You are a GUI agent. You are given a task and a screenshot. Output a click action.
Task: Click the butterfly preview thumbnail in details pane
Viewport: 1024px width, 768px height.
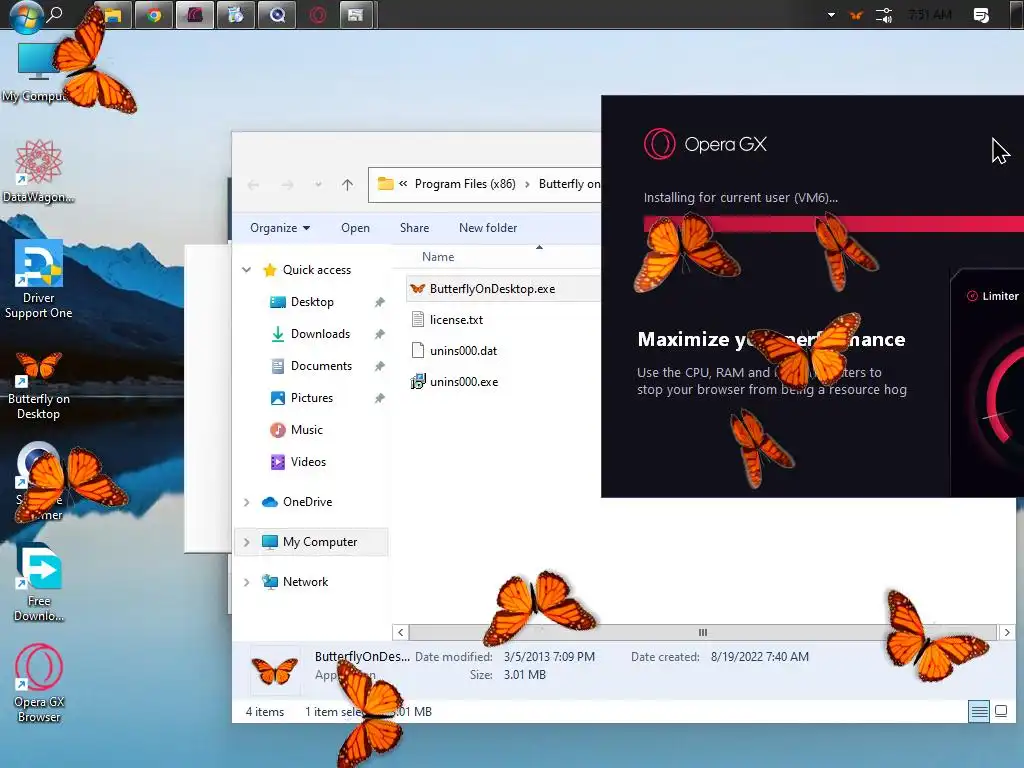pos(275,671)
